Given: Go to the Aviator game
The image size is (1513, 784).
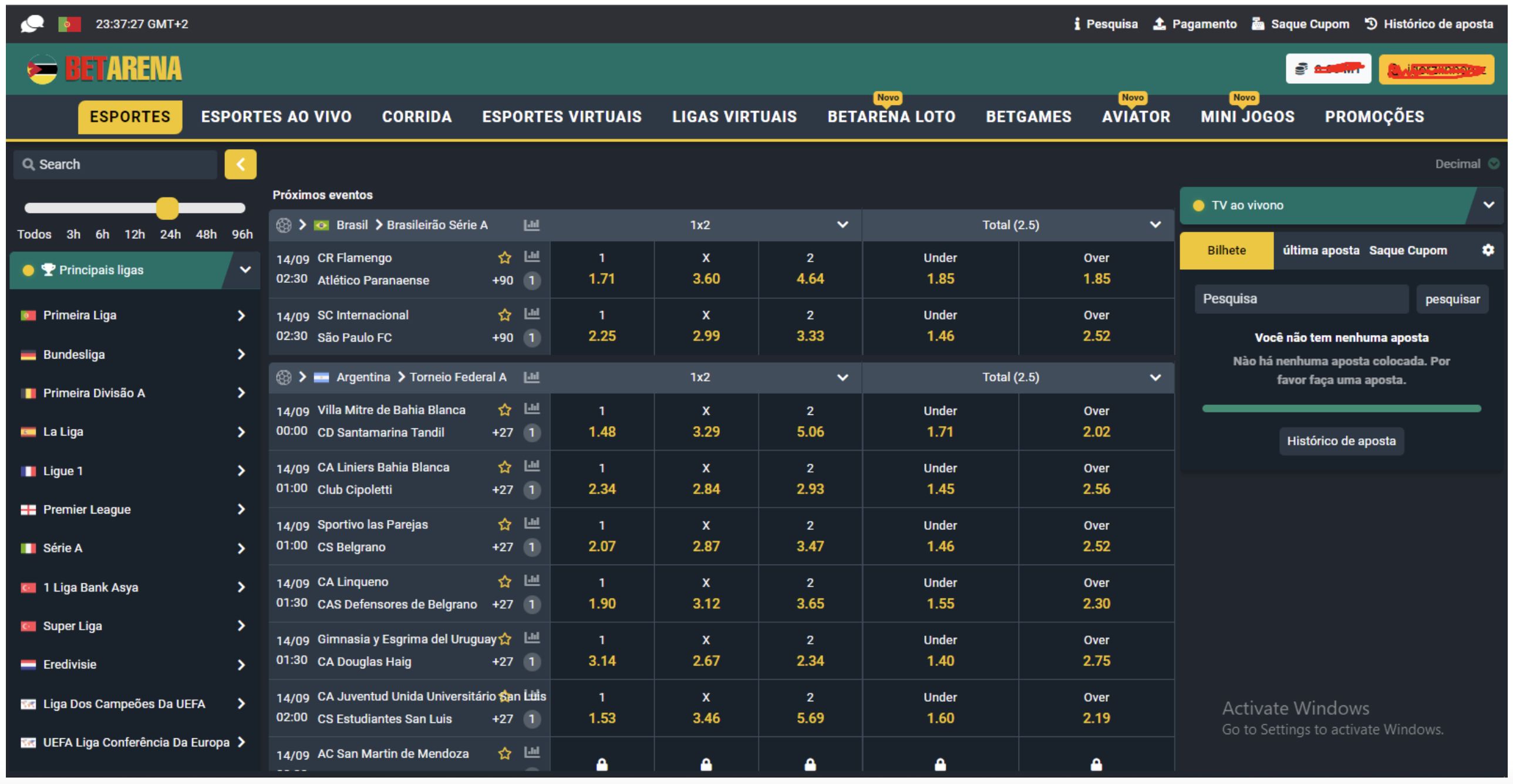Looking at the screenshot, I should tap(1136, 117).
